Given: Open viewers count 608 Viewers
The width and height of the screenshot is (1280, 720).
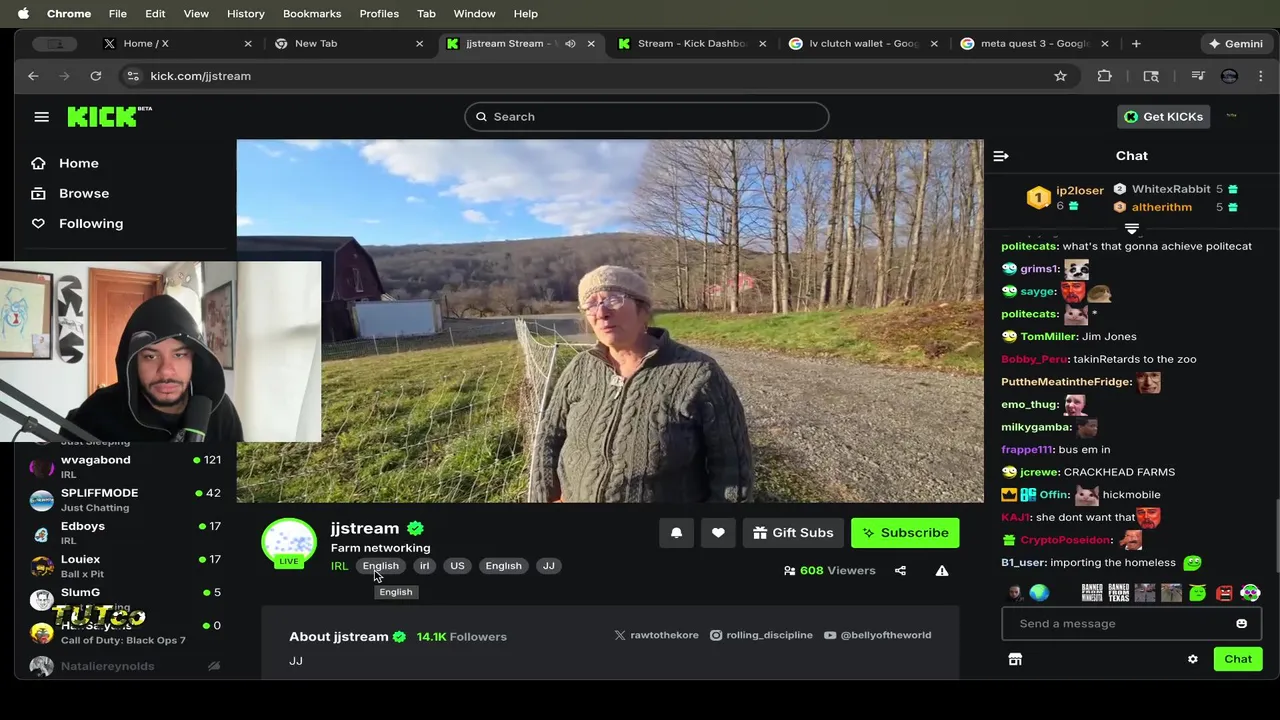Looking at the screenshot, I should click(x=829, y=571).
